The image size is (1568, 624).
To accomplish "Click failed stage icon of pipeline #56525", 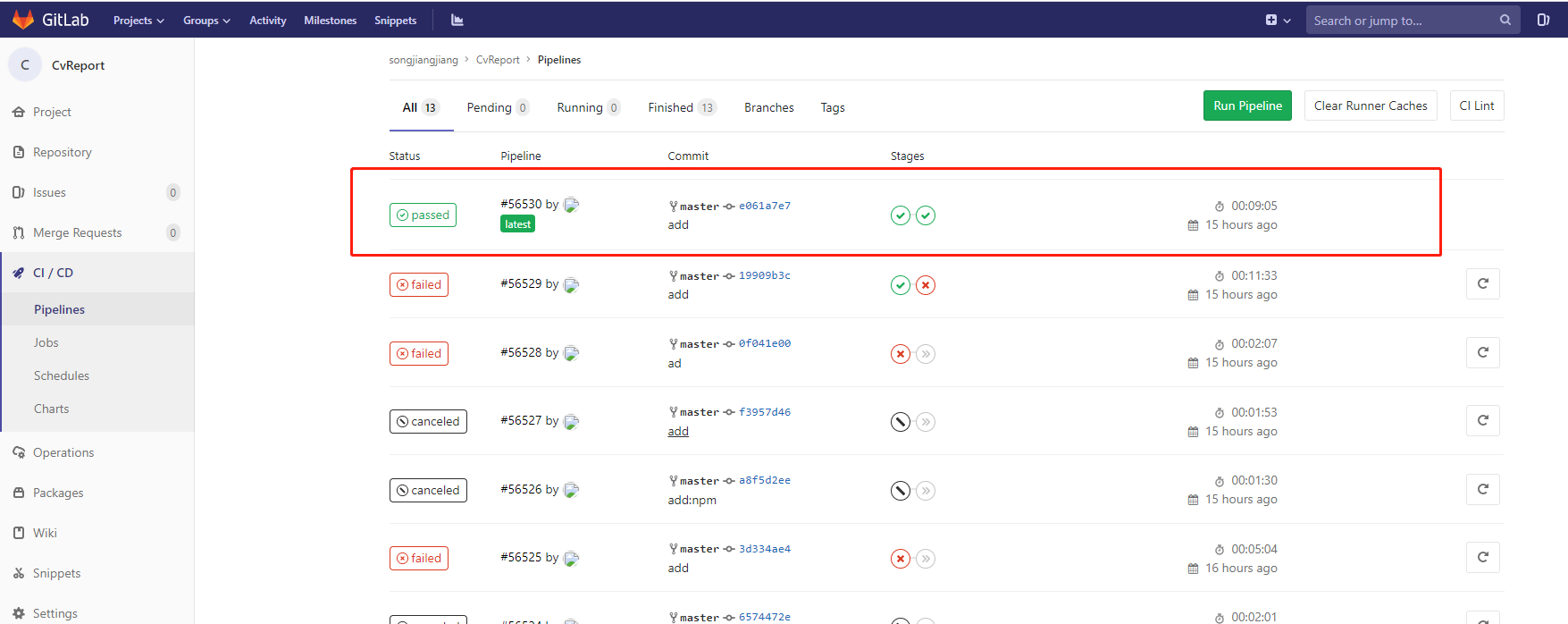I will pyautogui.click(x=901, y=559).
